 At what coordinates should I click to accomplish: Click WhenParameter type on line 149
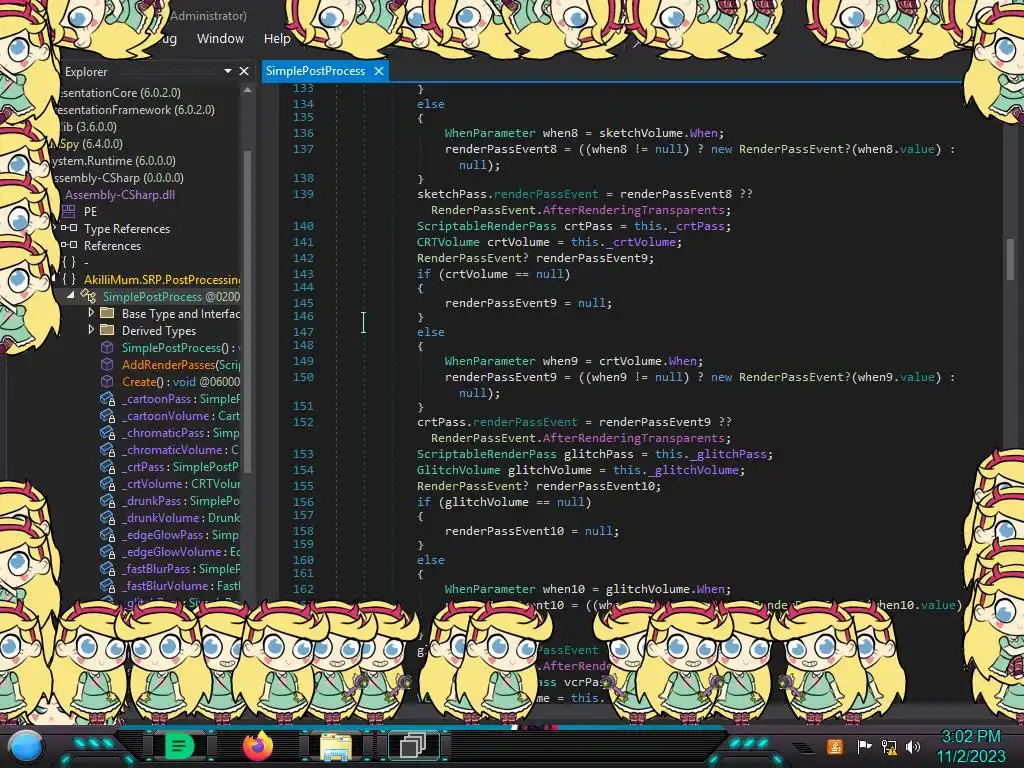(x=490, y=360)
